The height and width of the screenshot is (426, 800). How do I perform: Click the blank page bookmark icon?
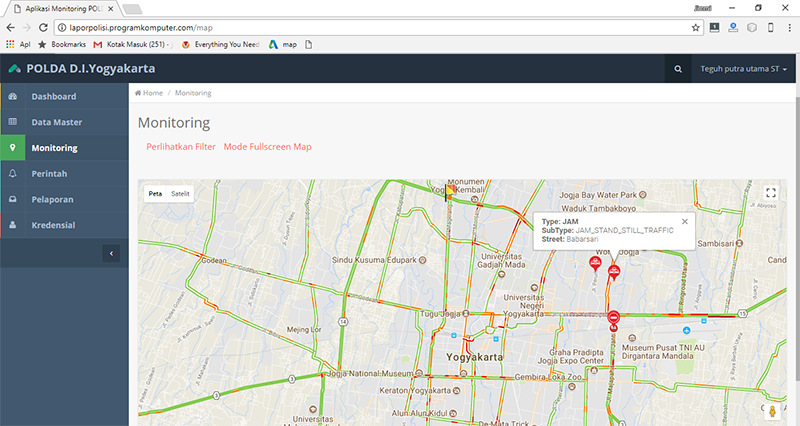pos(308,44)
